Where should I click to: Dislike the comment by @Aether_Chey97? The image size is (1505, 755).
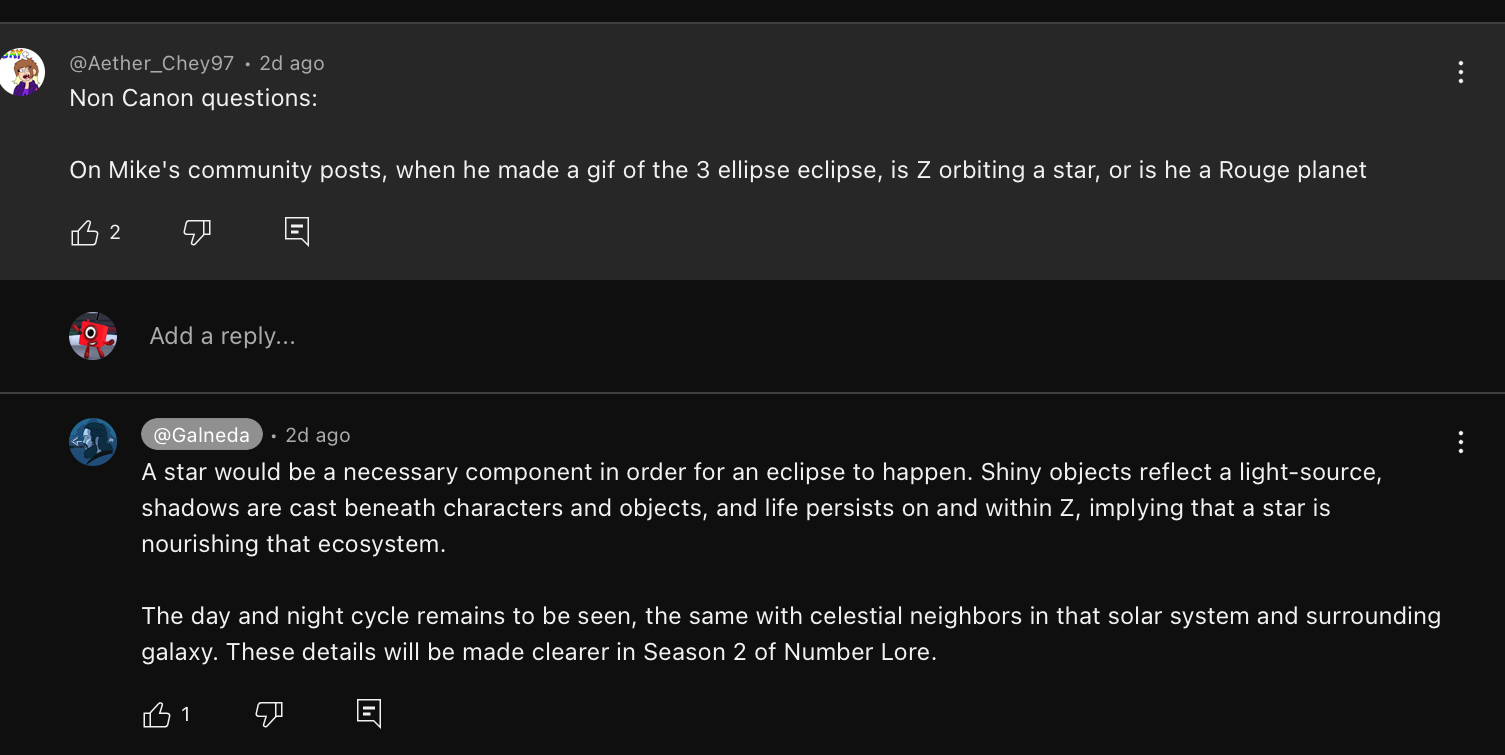point(197,233)
